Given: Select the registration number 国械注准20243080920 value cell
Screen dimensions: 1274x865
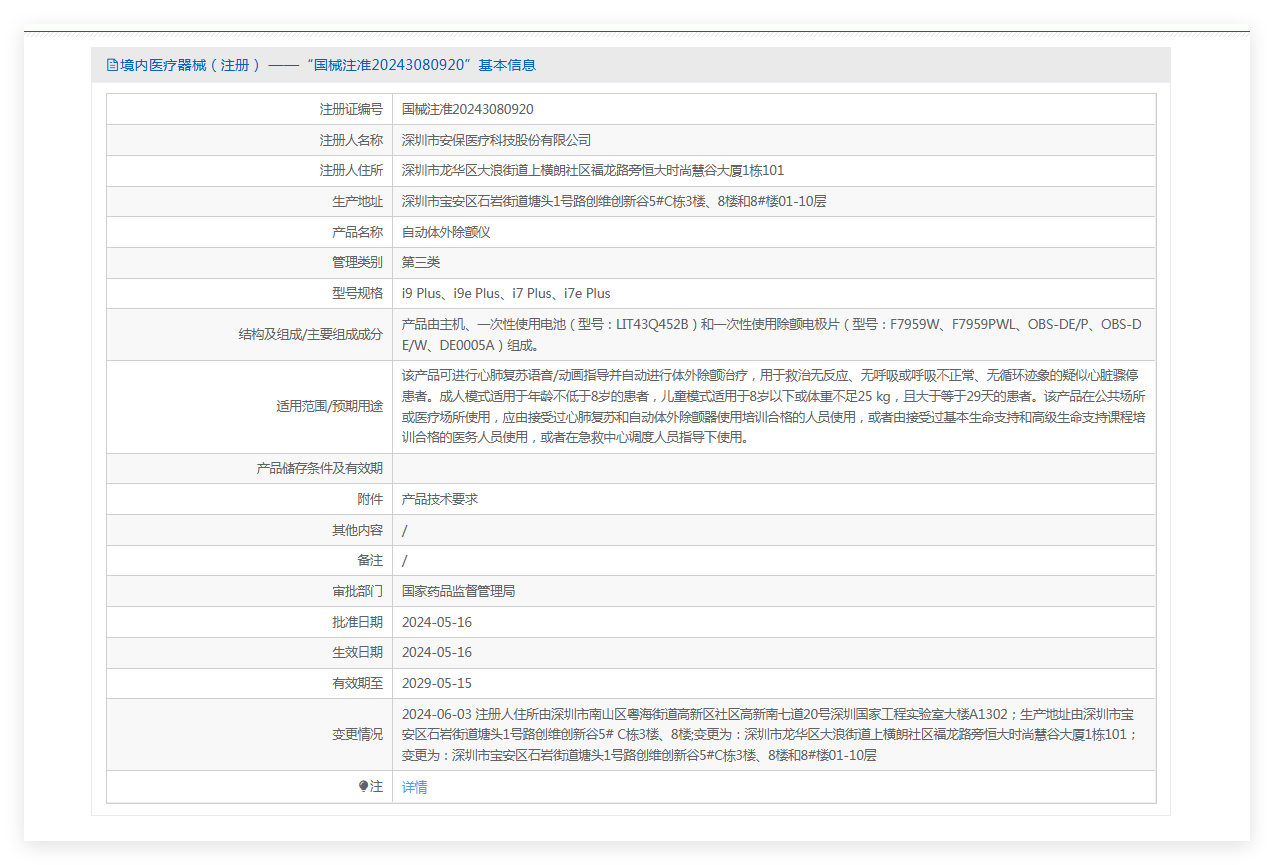Looking at the screenshot, I should (467, 109).
